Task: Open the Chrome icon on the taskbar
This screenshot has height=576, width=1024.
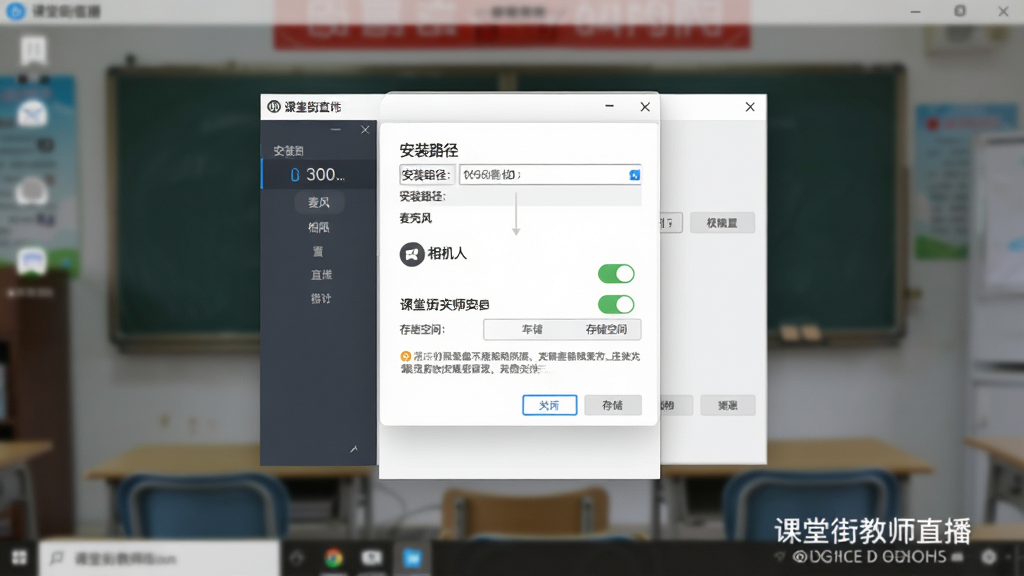Action: (x=334, y=558)
